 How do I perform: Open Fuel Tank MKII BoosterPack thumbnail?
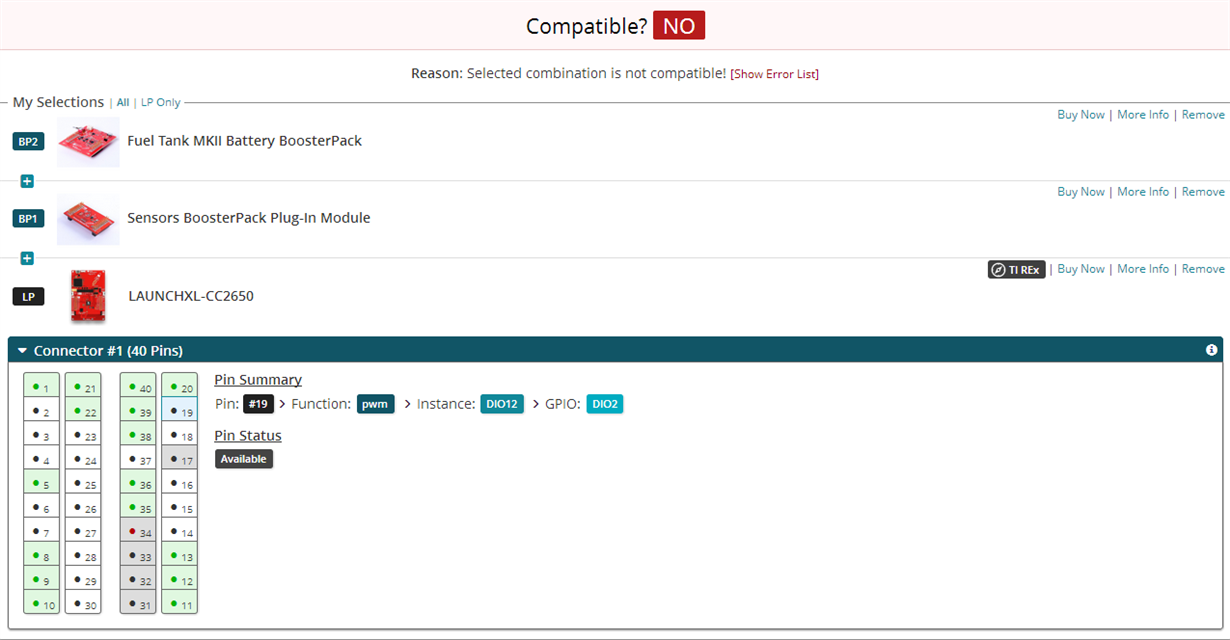pyautogui.click(x=88, y=142)
